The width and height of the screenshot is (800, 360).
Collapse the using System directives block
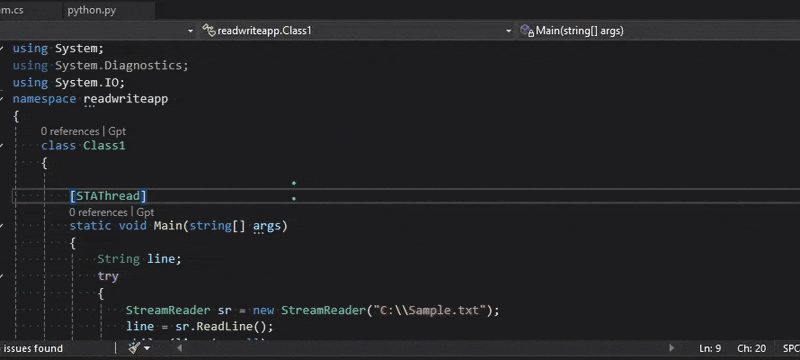2,48
